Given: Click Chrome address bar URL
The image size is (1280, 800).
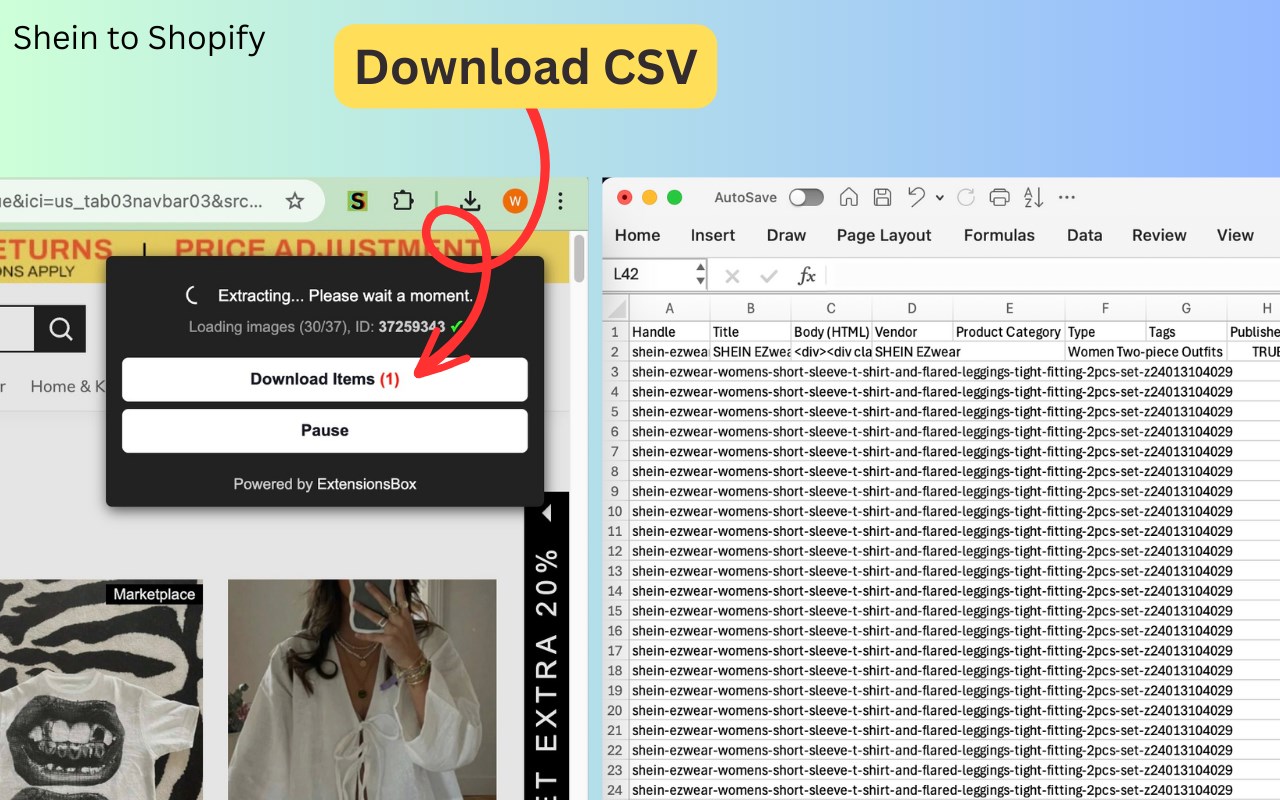Looking at the screenshot, I should coord(131,201).
